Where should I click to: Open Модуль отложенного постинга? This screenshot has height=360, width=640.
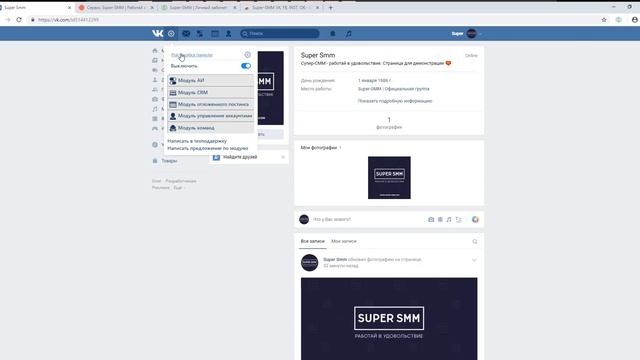211,104
